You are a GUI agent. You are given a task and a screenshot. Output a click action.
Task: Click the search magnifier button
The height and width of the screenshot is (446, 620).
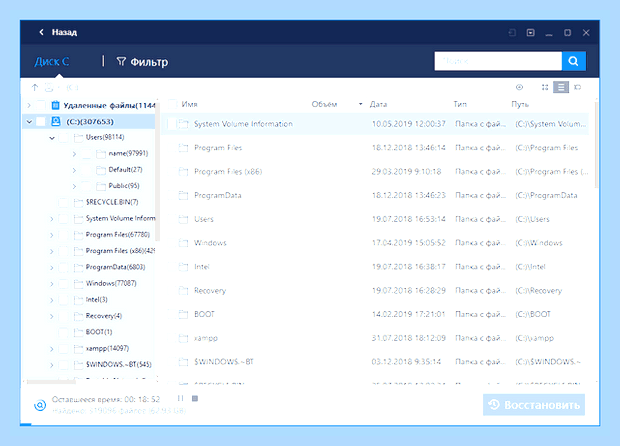pos(573,61)
